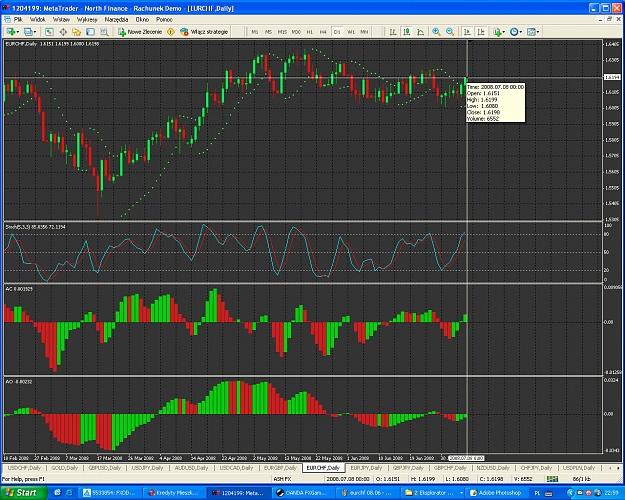Toggle the Data Window crosshair icon

(63, 32)
